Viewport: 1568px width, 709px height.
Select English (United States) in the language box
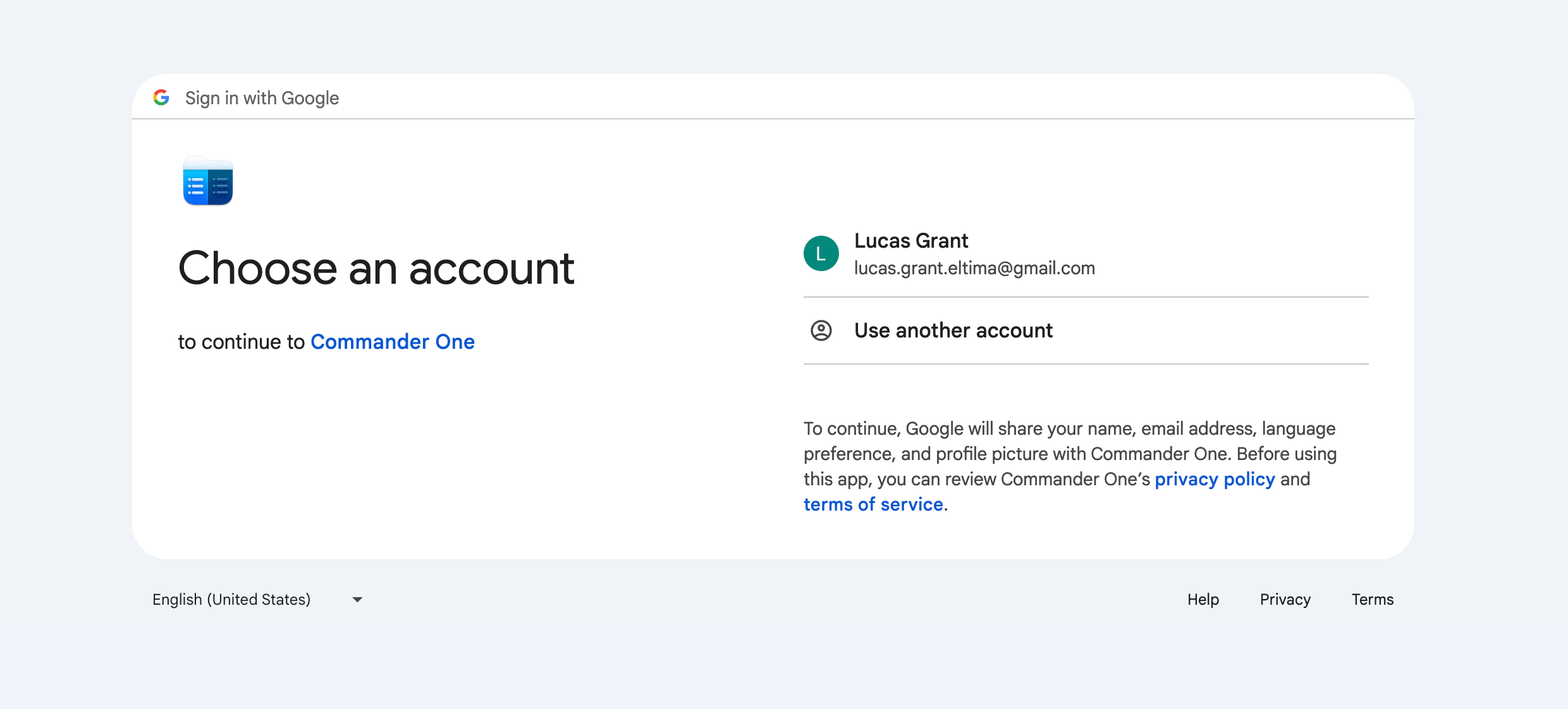(x=231, y=599)
